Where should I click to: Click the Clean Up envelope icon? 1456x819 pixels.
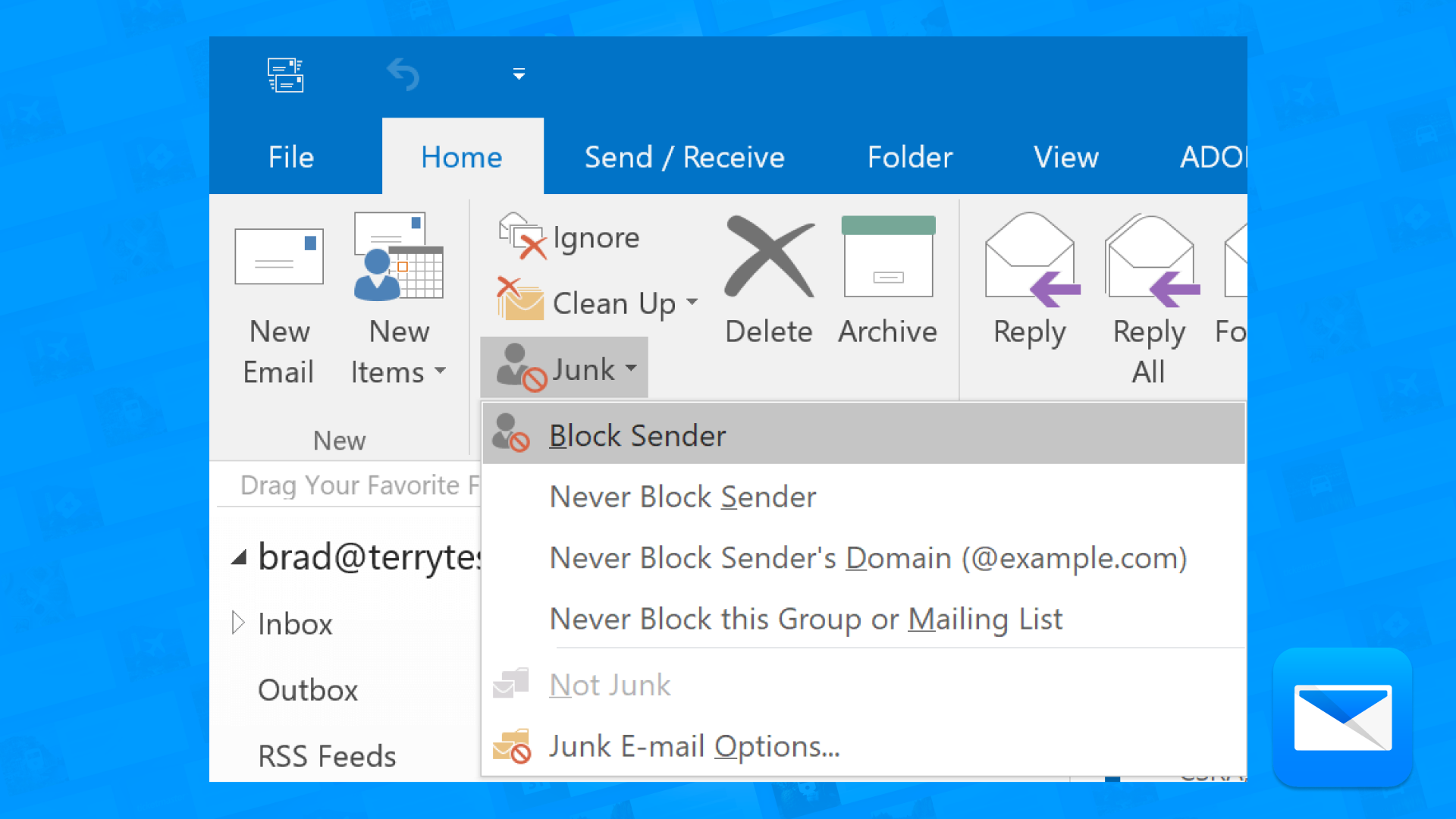tap(519, 298)
